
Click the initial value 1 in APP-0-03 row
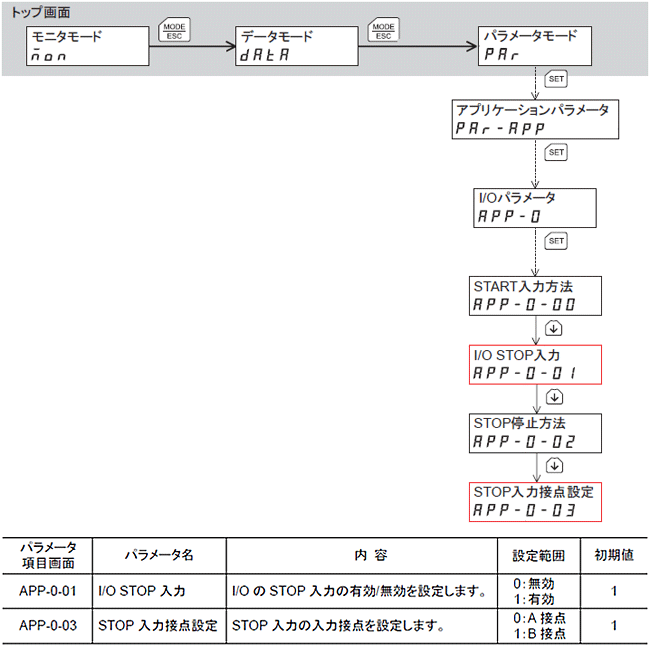(614, 626)
